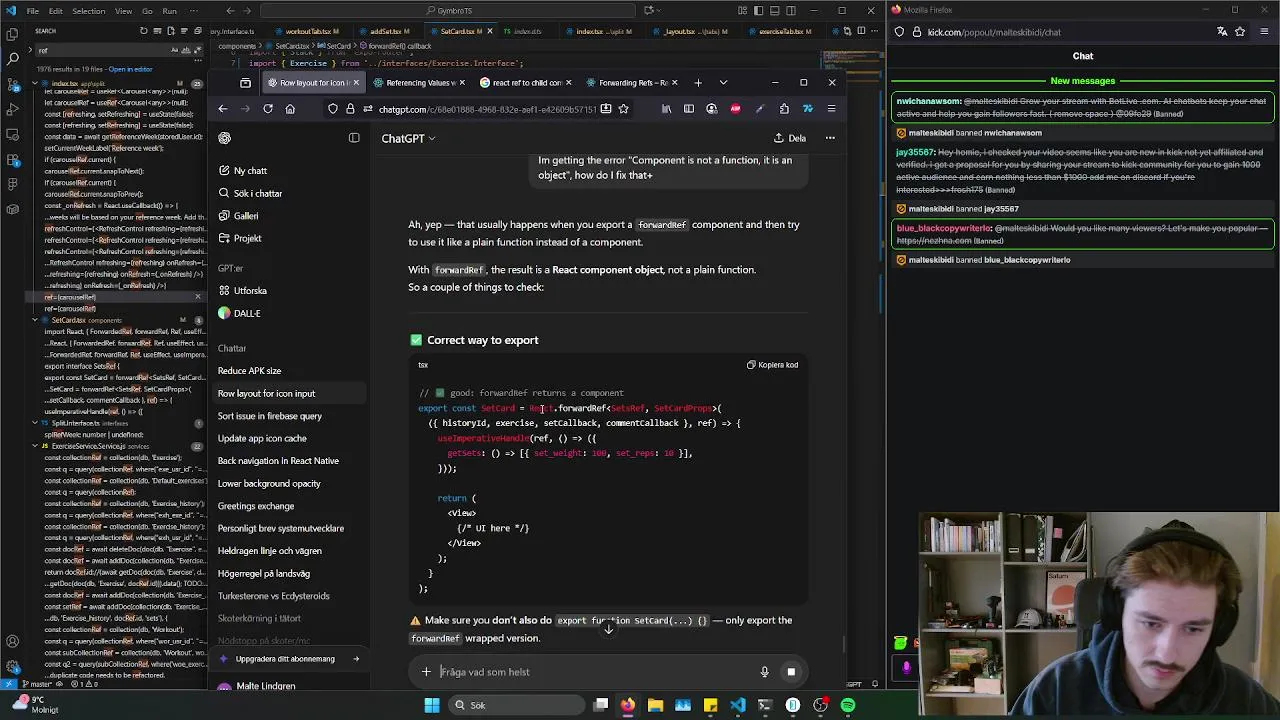This screenshot has width=1280, height=720.
Task: Open File Explorer from taskbar
Action: click(x=655, y=705)
